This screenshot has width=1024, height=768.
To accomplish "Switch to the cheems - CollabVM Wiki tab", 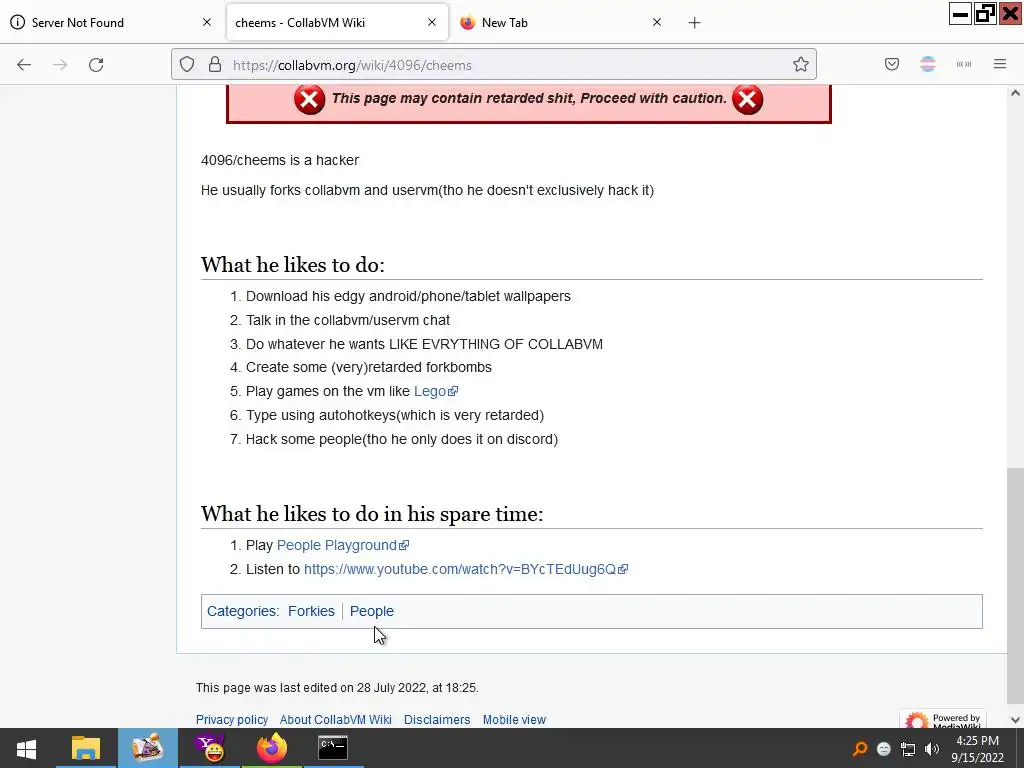I will point(336,22).
